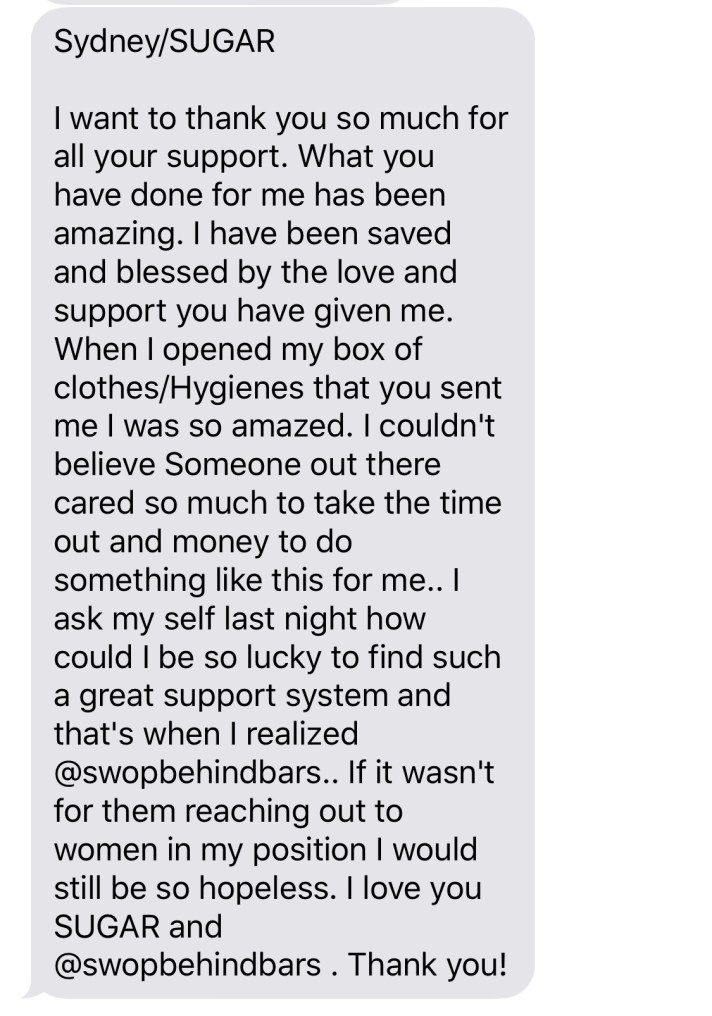Screen dimensions: 712x1016
Task: Tap the word 'clothes/Hygienes'
Action: pyautogui.click(x=179, y=388)
